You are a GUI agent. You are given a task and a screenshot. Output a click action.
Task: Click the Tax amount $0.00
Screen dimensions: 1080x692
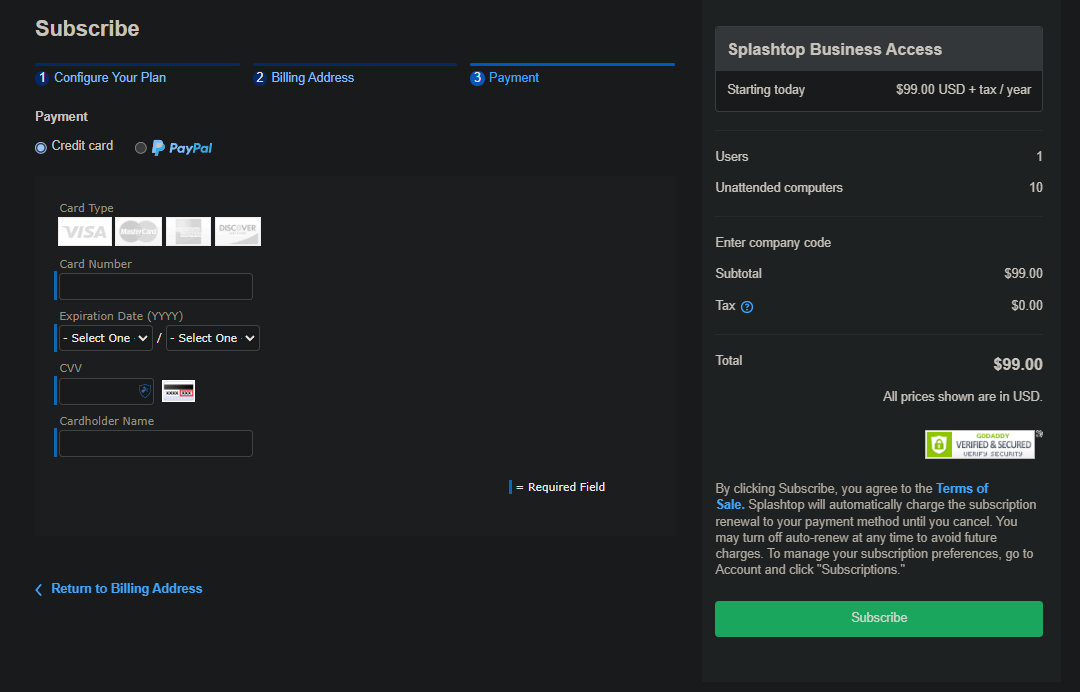[x=1027, y=305]
